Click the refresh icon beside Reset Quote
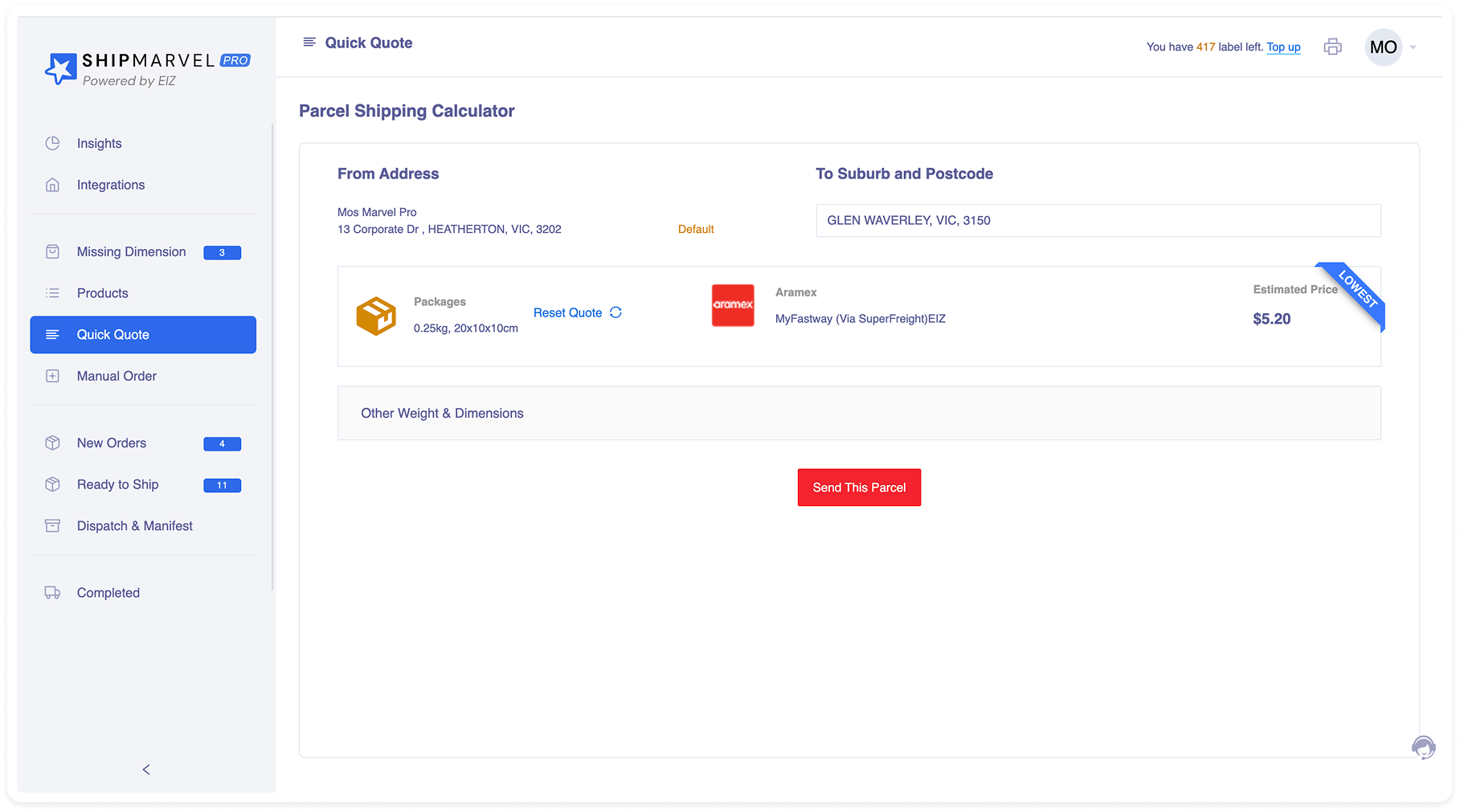Image resolution: width=1460 pixels, height=812 pixels. 615,312
